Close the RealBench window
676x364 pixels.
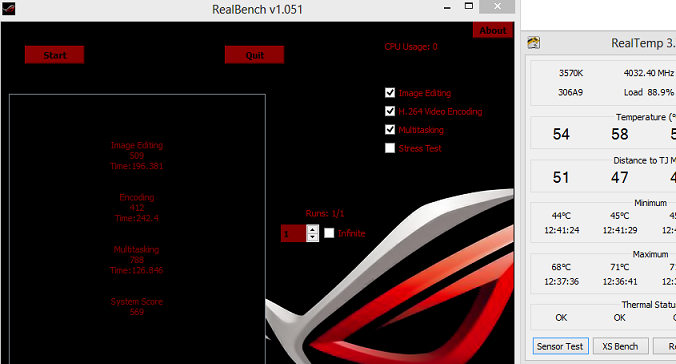tap(497, 6)
